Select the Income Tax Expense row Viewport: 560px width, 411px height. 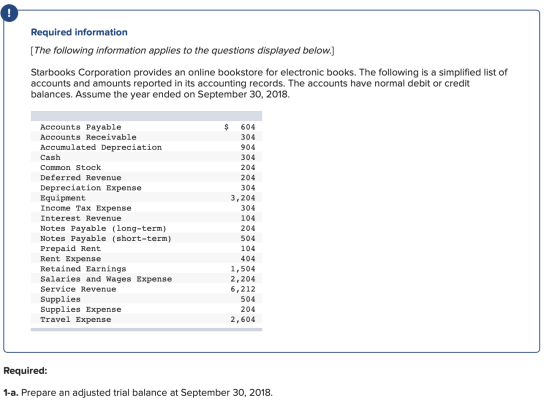pos(146,208)
